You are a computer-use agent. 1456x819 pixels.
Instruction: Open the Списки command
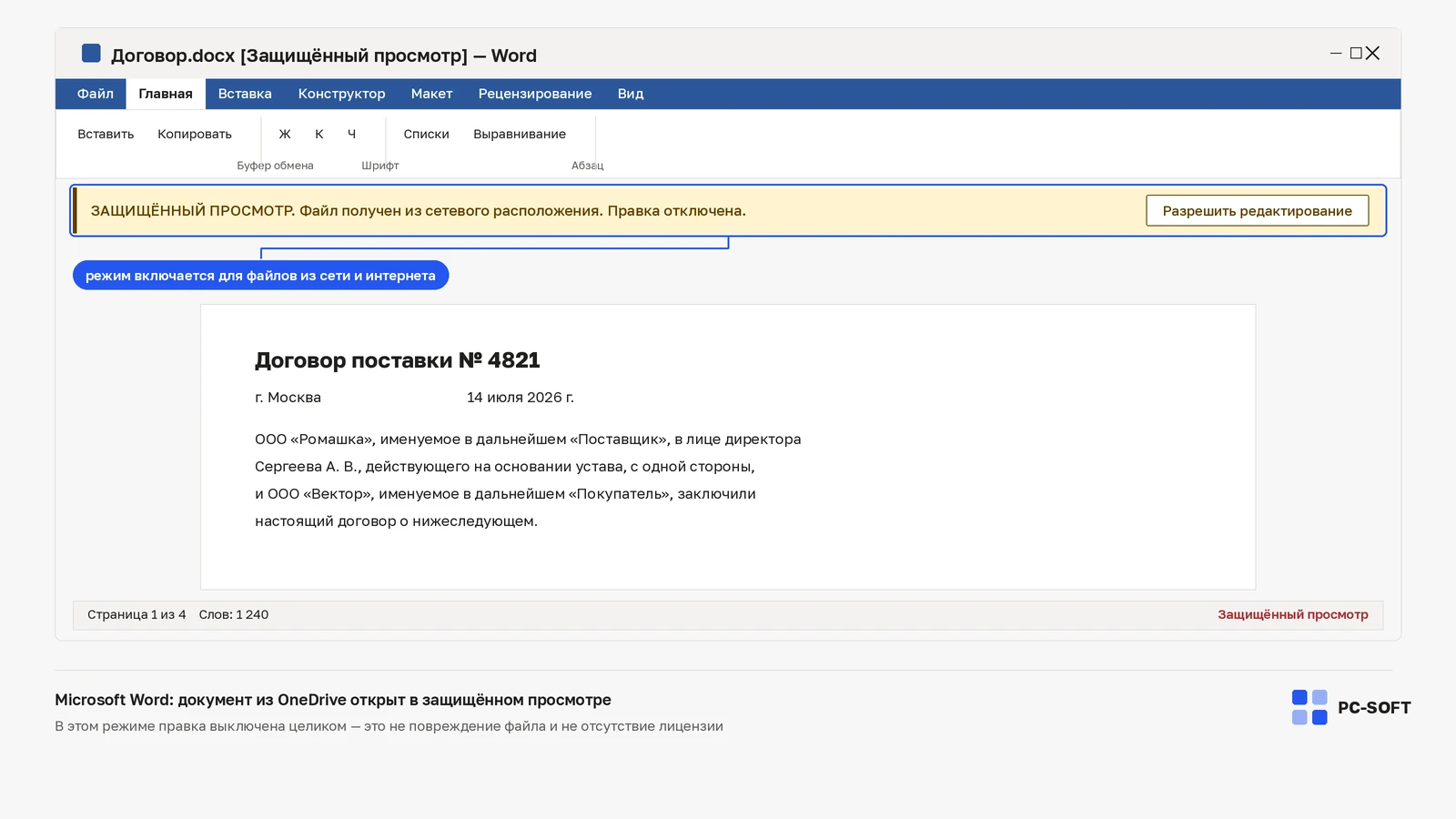[x=427, y=134]
